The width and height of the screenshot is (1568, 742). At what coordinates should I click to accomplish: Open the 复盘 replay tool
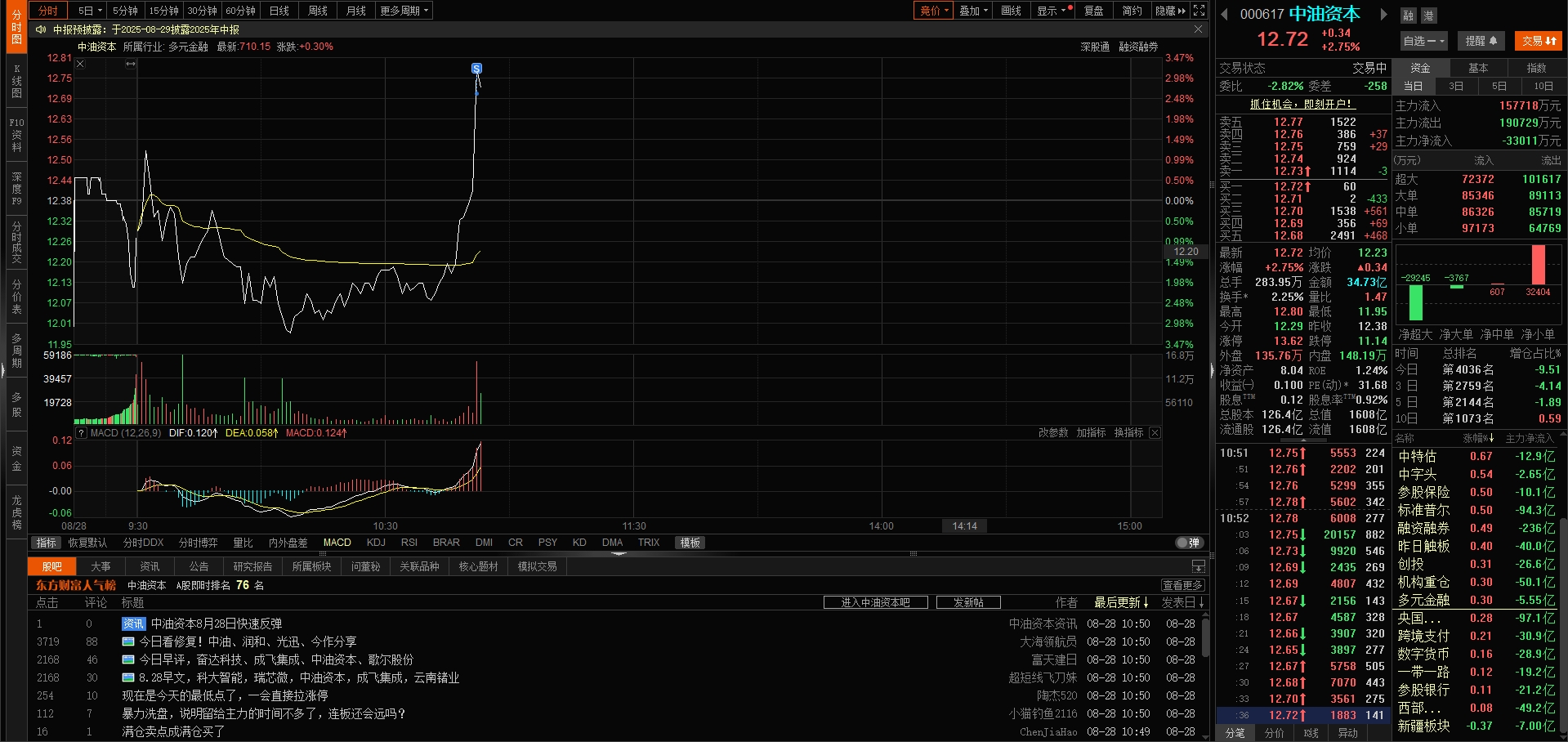click(x=1094, y=11)
